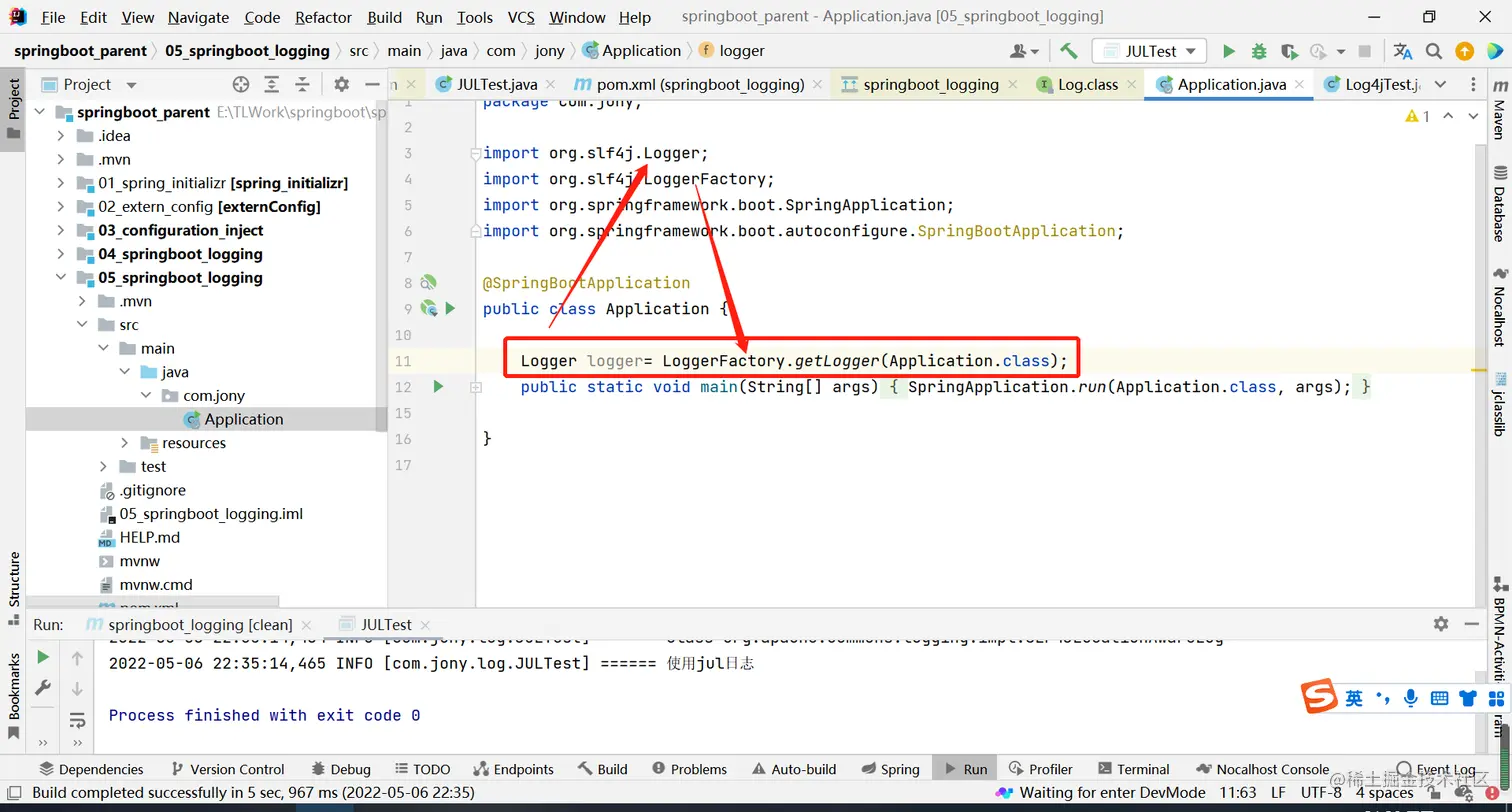Viewport: 1512px width, 812px height.
Task: Toggle soft-wrap in the Run console
Action: point(77,720)
